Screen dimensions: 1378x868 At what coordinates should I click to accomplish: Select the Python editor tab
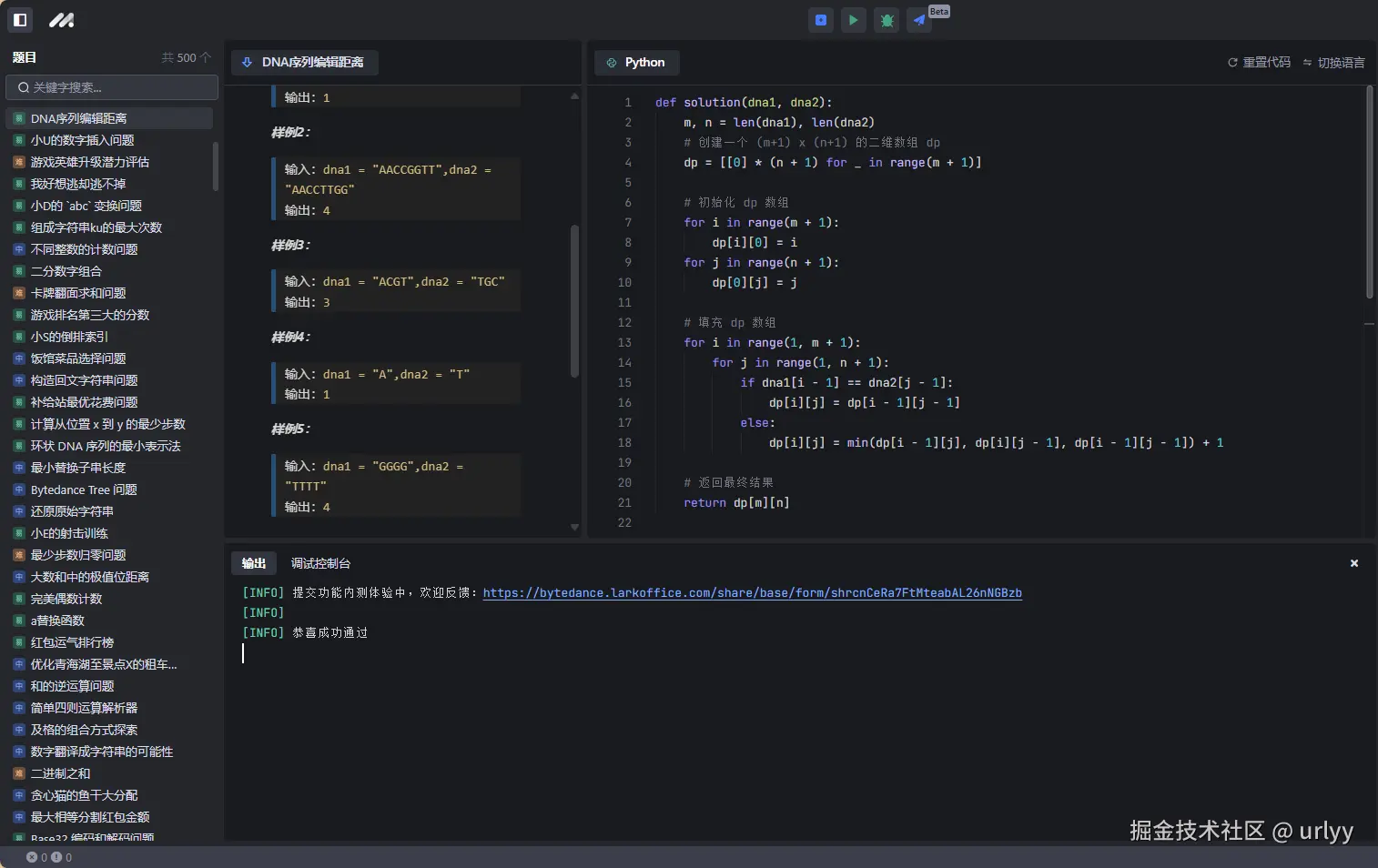(636, 63)
